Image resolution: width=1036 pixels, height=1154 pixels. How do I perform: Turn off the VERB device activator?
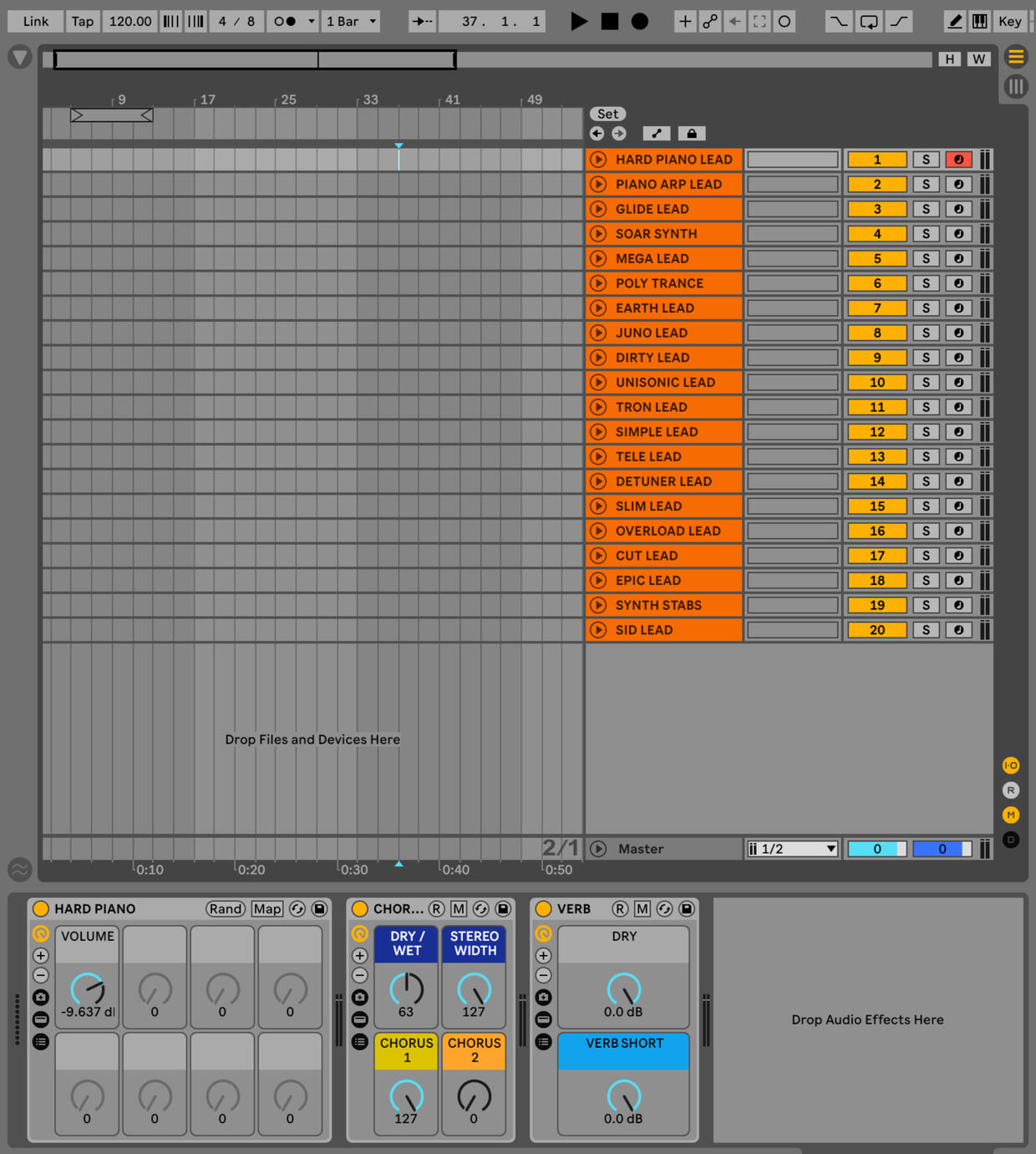[x=544, y=909]
